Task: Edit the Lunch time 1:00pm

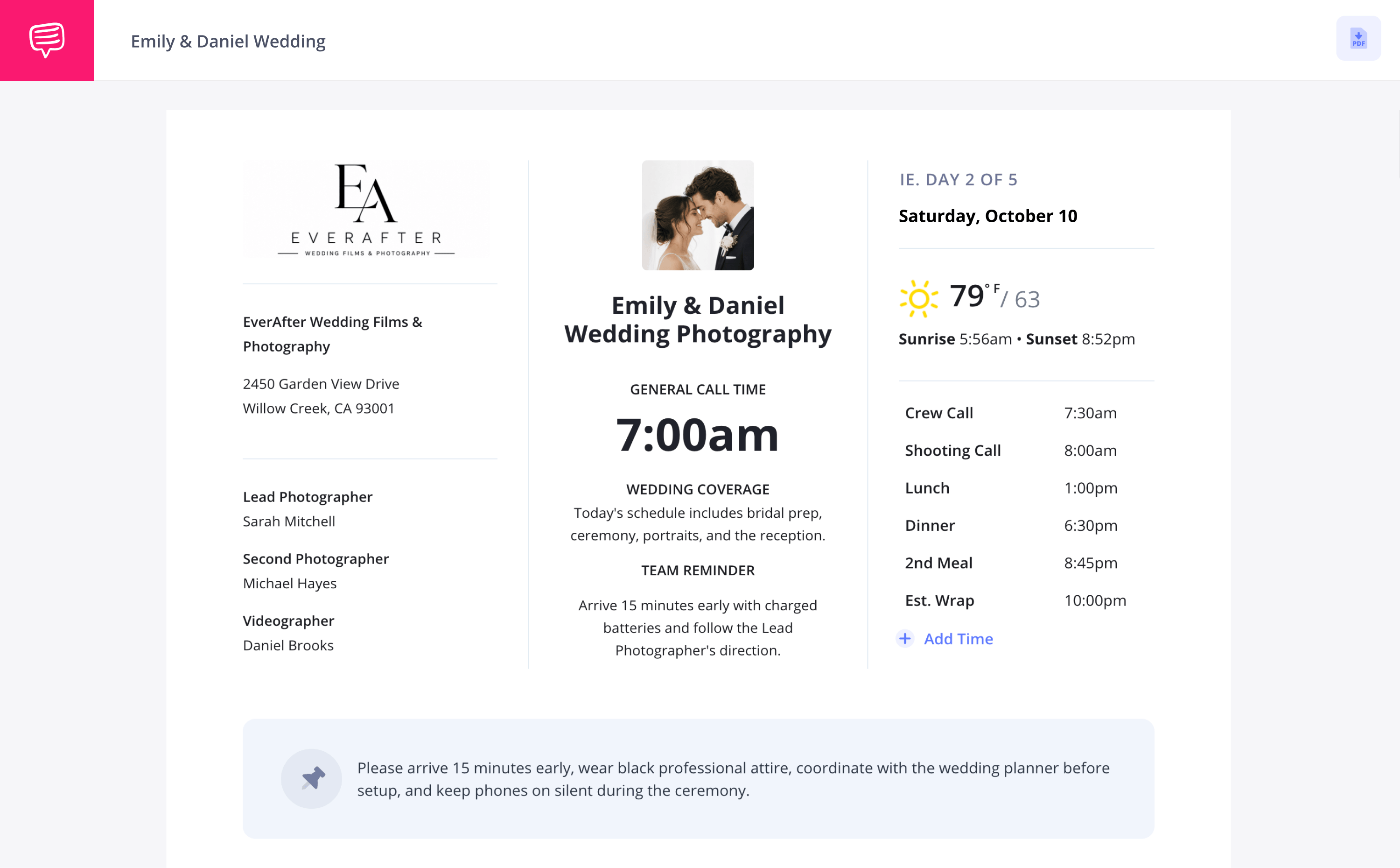Action: pos(1091,488)
